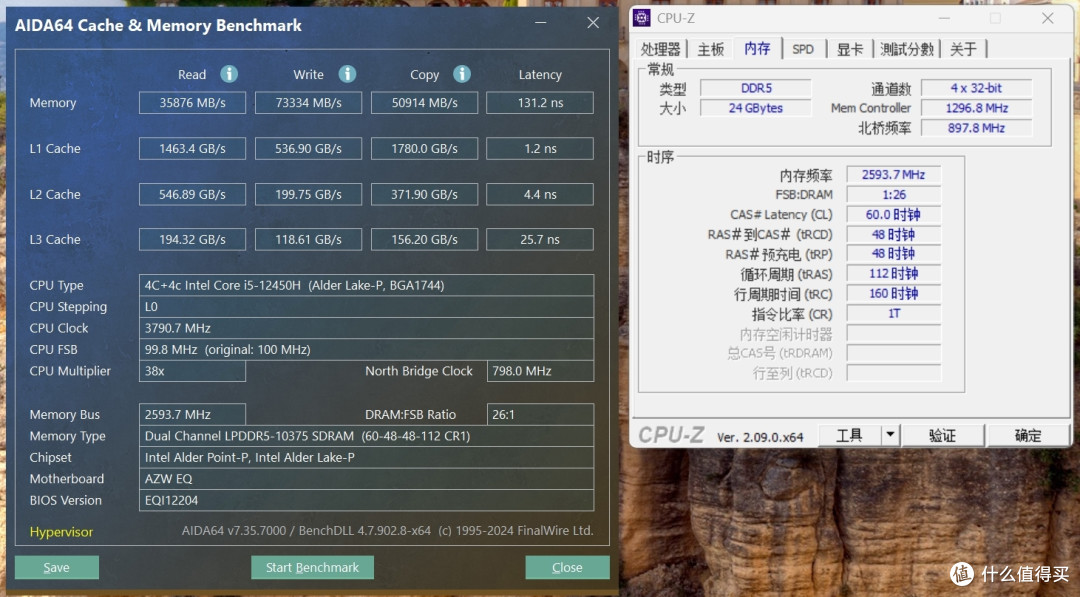Open the 显卡 tab in CPU-Z
Screen dimensions: 1080x597
click(849, 49)
